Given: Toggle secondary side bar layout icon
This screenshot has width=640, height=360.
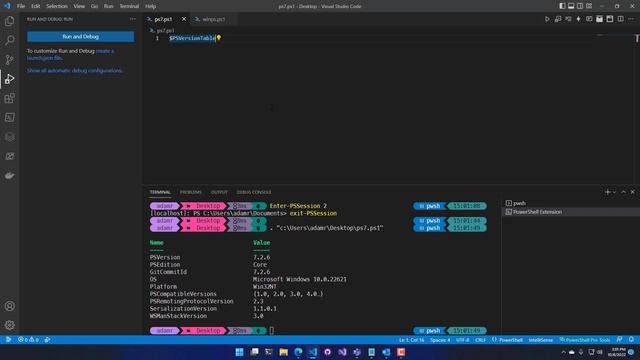Looking at the screenshot, I should [580, 6].
